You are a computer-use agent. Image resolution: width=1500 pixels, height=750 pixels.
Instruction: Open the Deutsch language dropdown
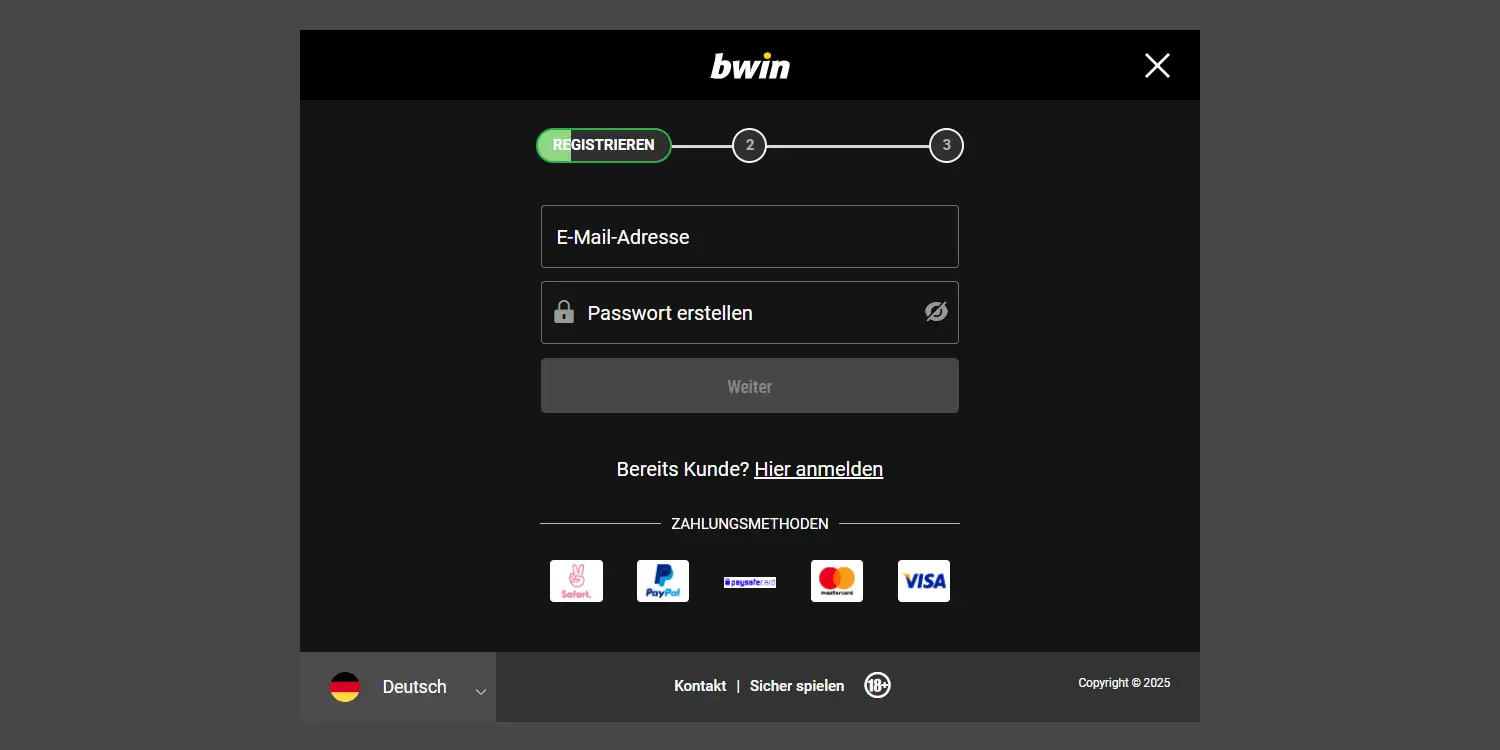tap(398, 687)
